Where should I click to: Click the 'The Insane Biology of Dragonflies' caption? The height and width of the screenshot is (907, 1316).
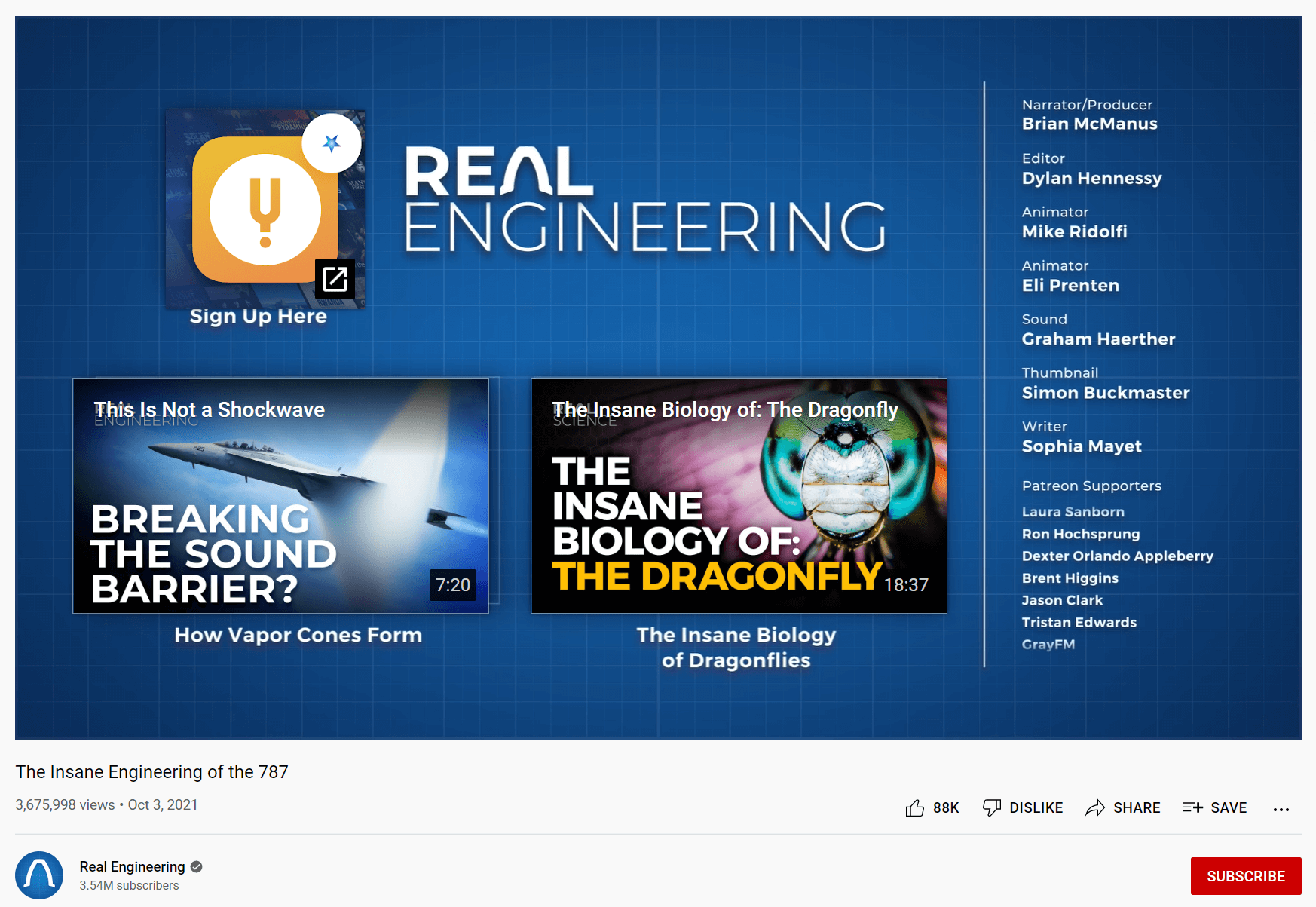click(736, 648)
